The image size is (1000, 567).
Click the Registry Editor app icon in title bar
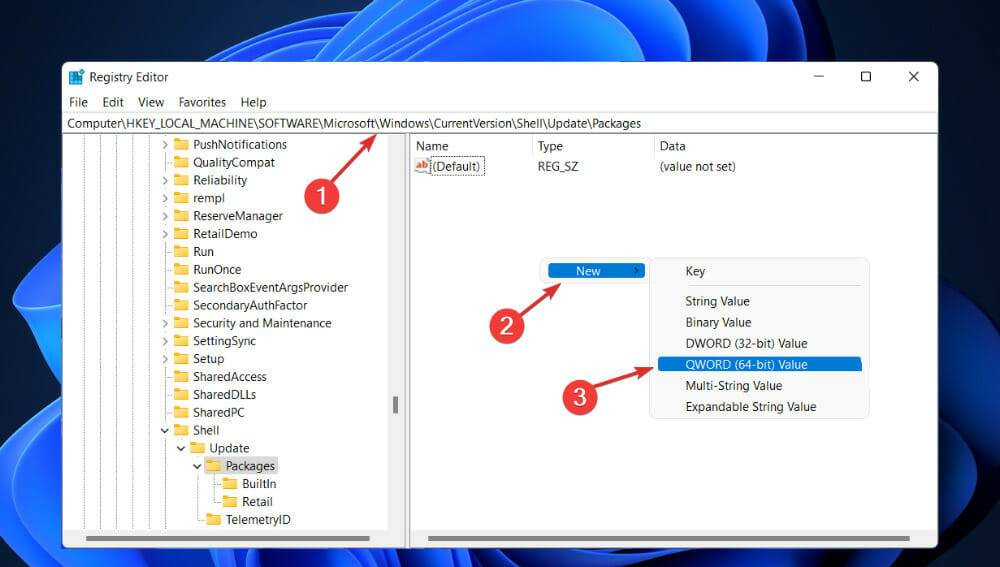(x=77, y=77)
